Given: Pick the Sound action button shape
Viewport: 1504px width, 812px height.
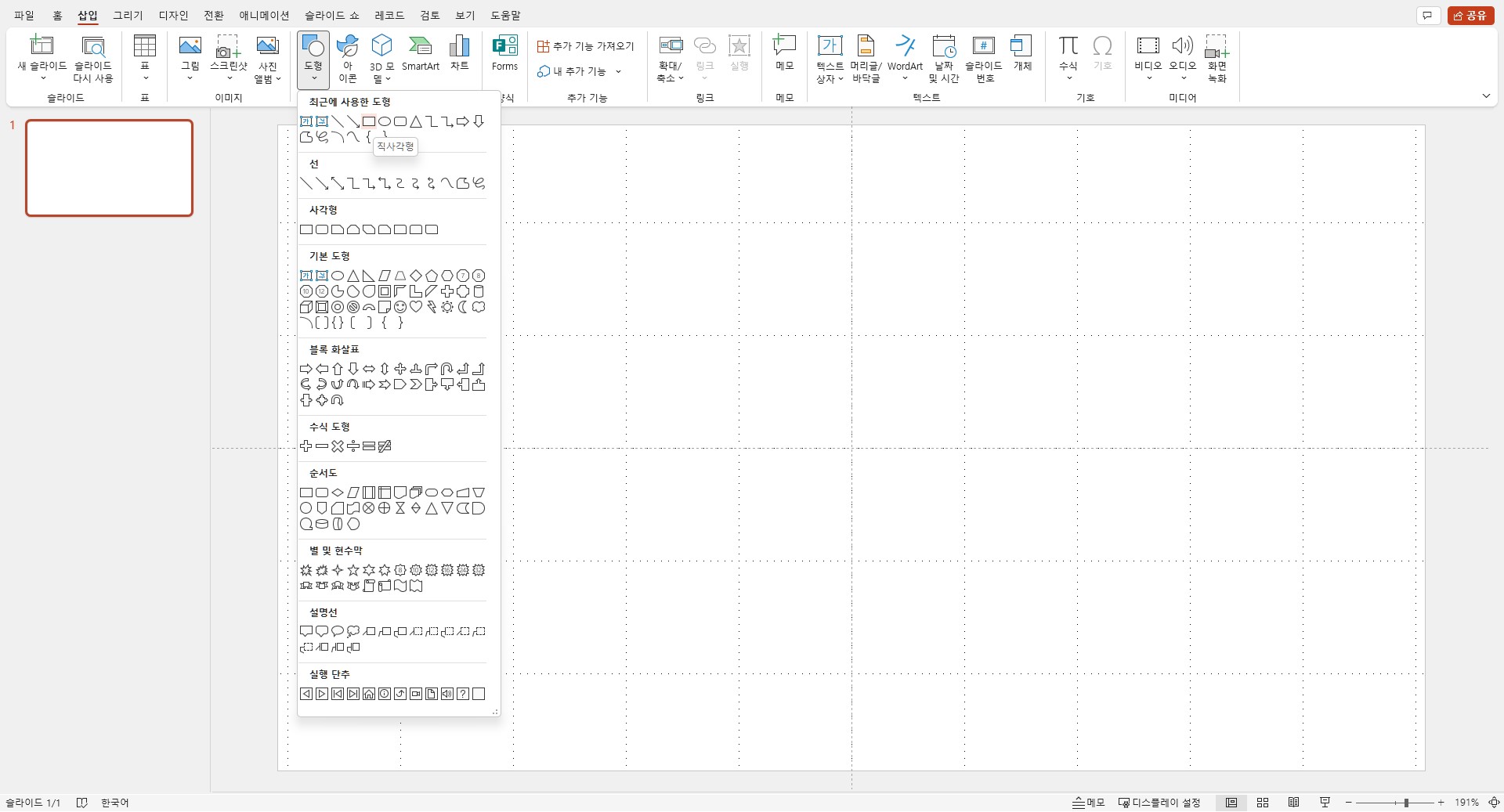Looking at the screenshot, I should tap(447, 694).
